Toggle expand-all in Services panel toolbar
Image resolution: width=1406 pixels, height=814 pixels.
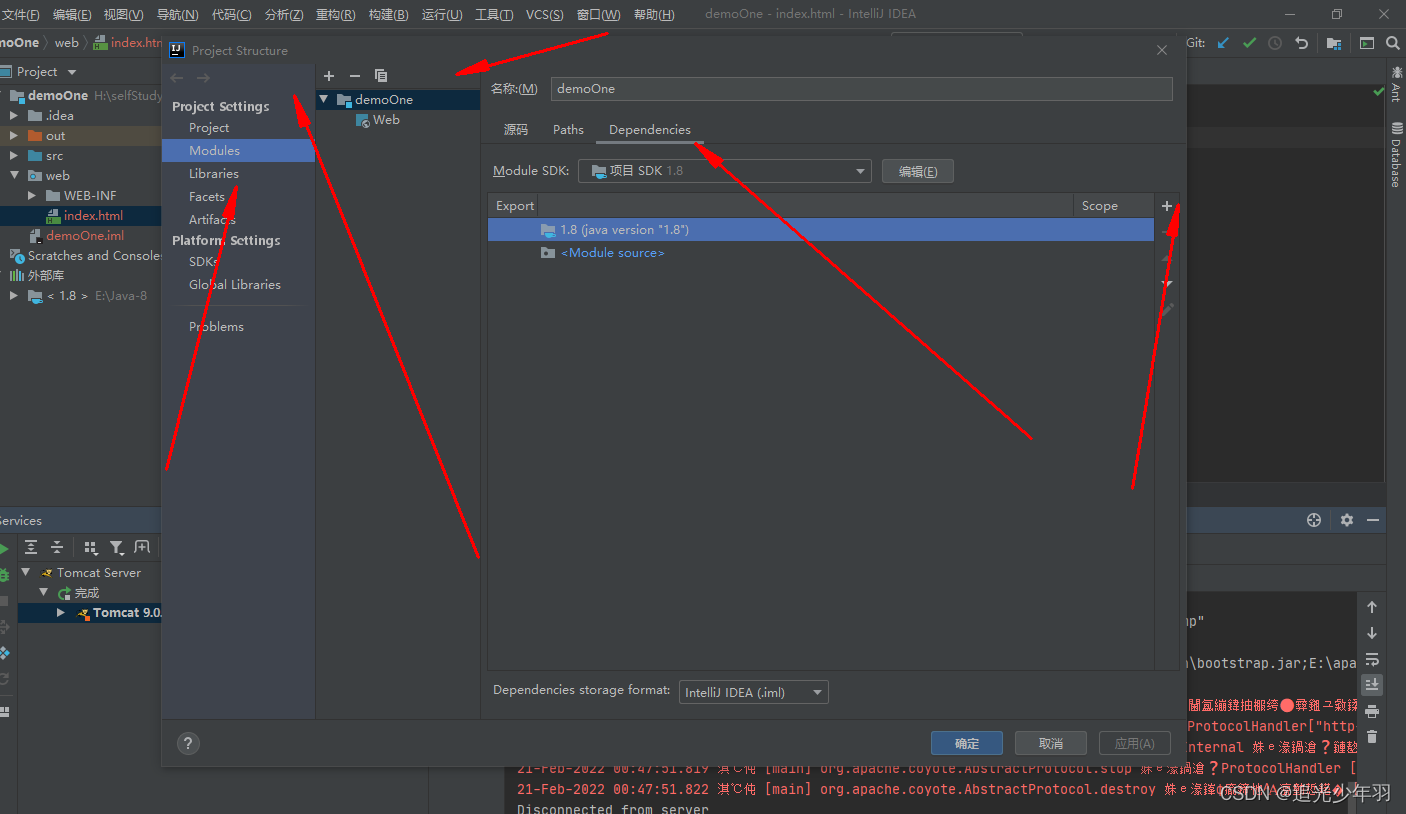(x=31, y=547)
